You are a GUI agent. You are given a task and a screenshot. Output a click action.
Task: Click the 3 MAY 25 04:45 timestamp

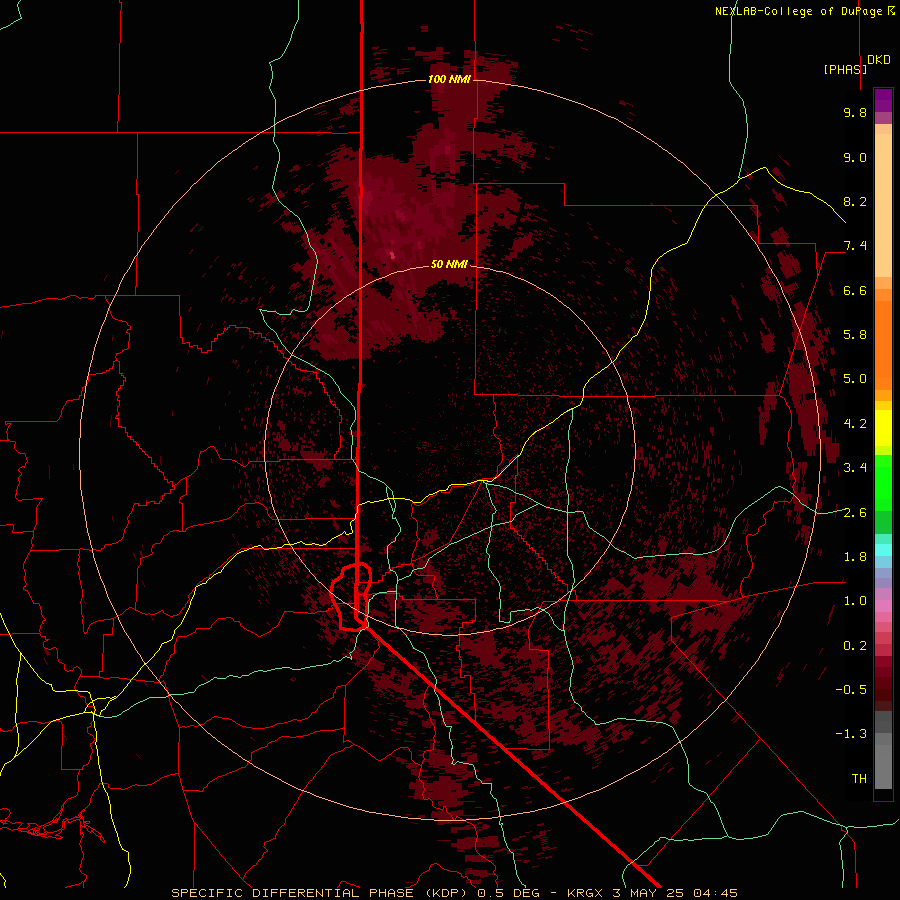pos(674,893)
